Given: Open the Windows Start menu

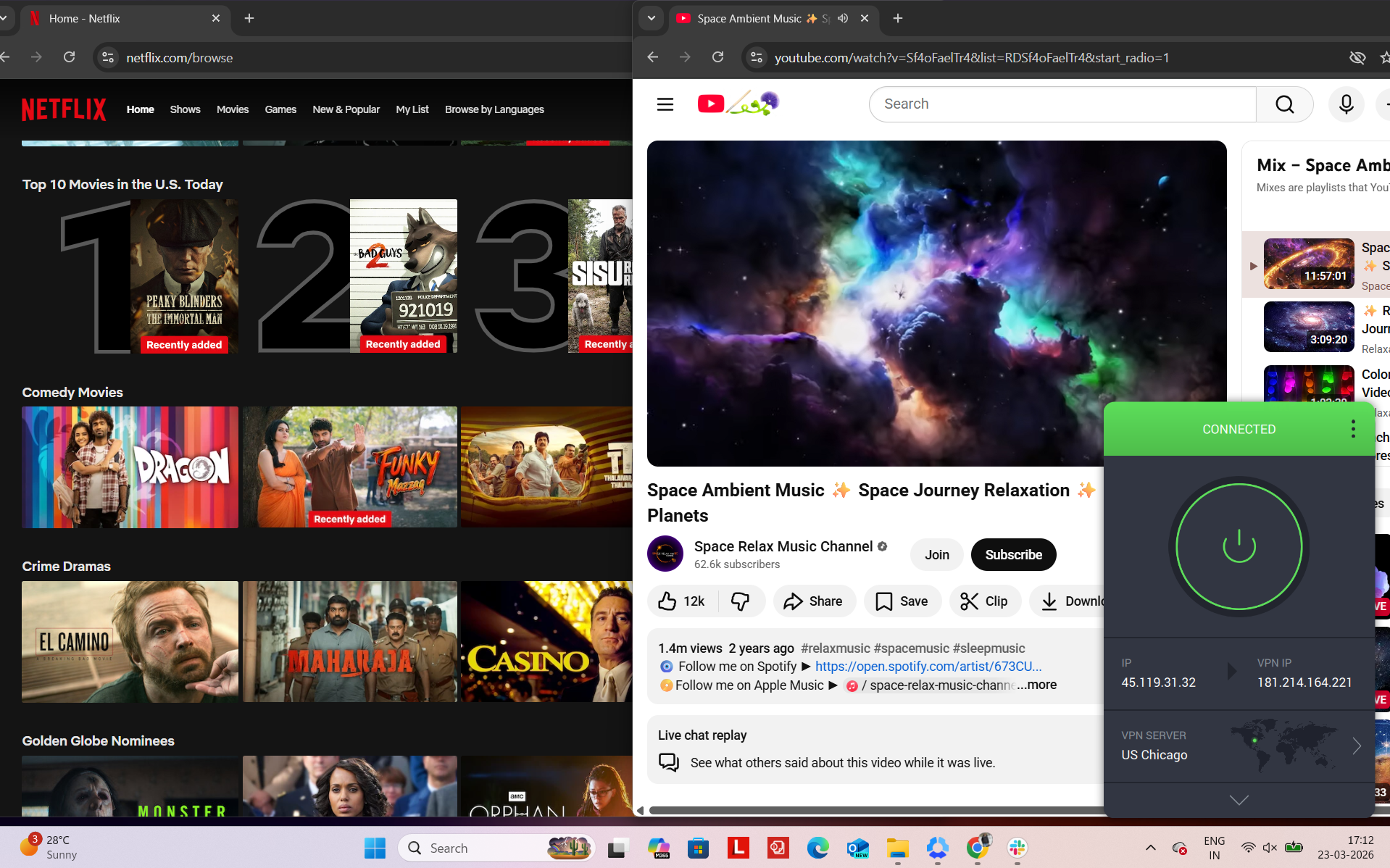Looking at the screenshot, I should (375, 848).
